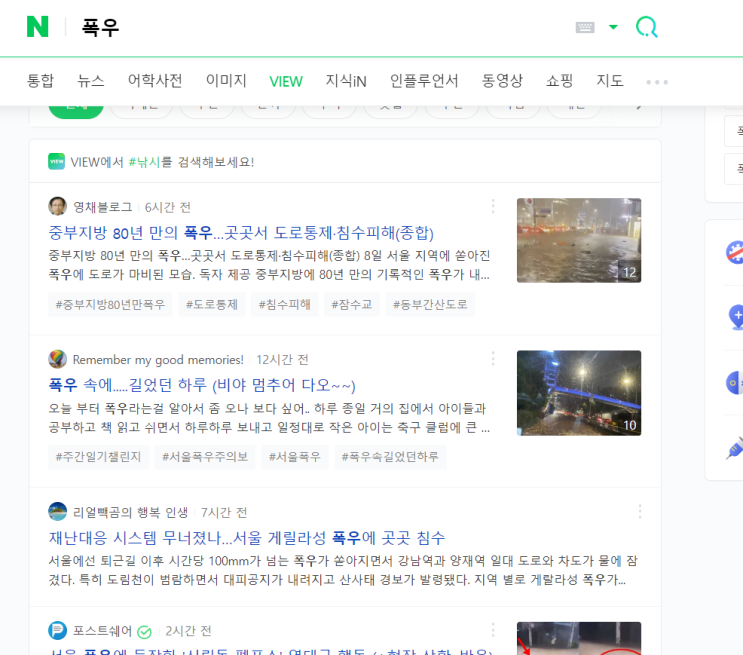This screenshot has width=743, height=655.
Task: Click the green search magnifier icon
Action: click(x=646, y=27)
